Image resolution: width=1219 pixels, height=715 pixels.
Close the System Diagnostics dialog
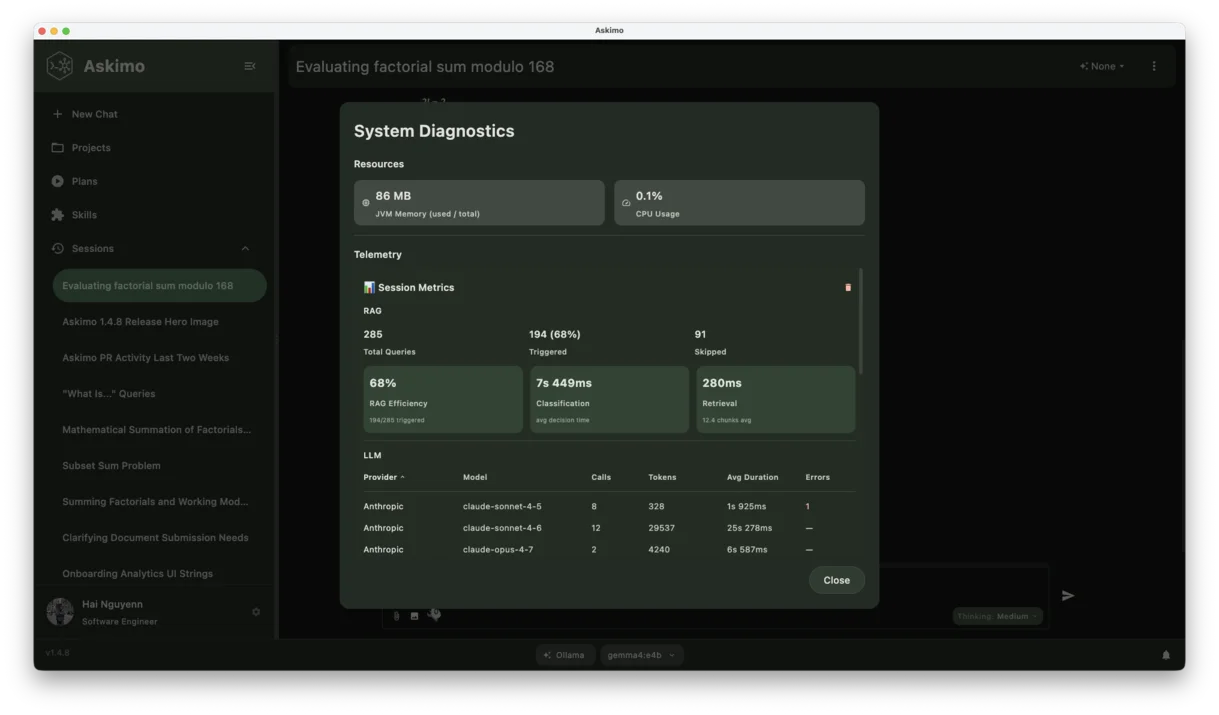click(x=837, y=580)
